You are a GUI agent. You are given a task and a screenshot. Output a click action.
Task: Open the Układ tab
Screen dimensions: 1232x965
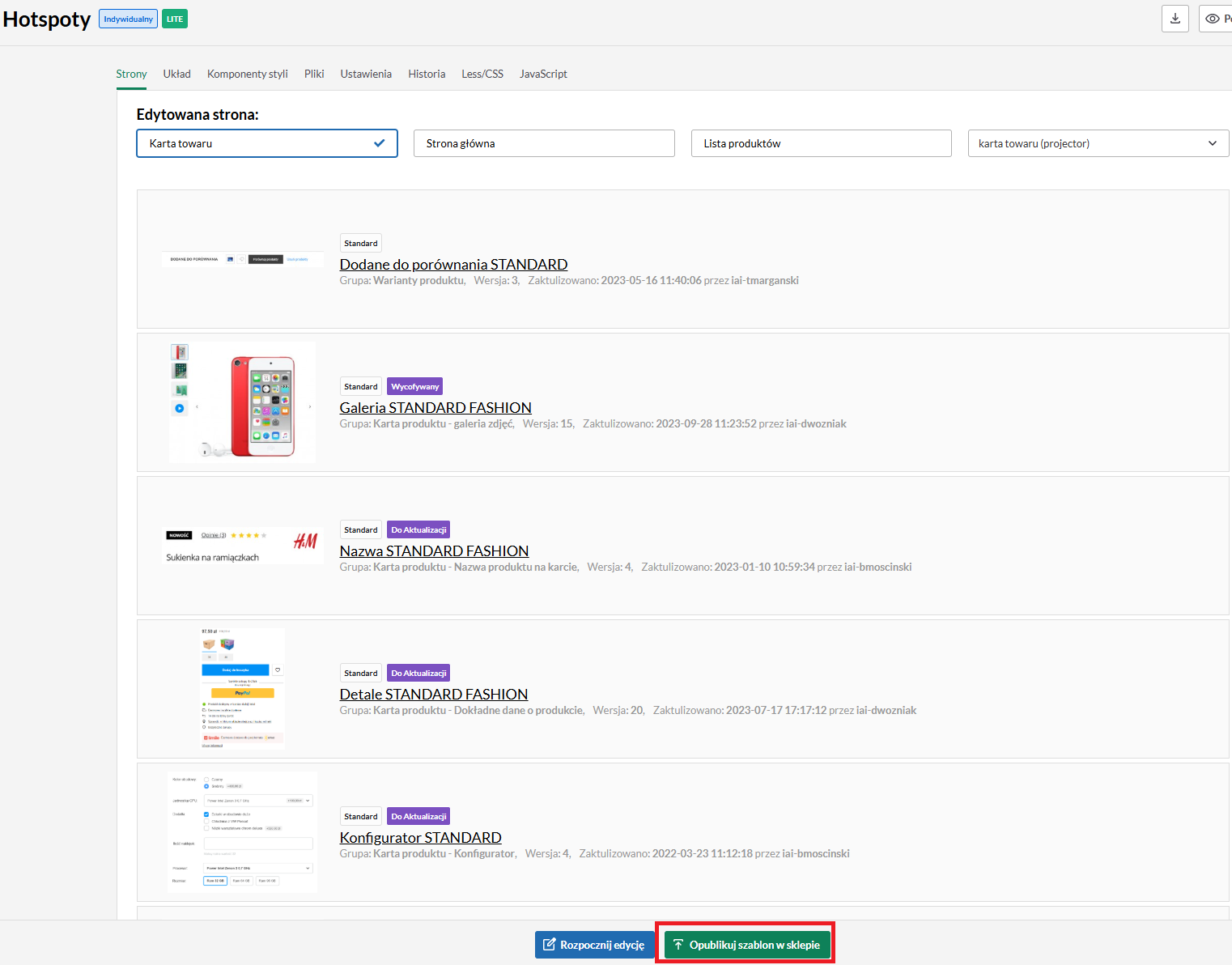click(176, 74)
